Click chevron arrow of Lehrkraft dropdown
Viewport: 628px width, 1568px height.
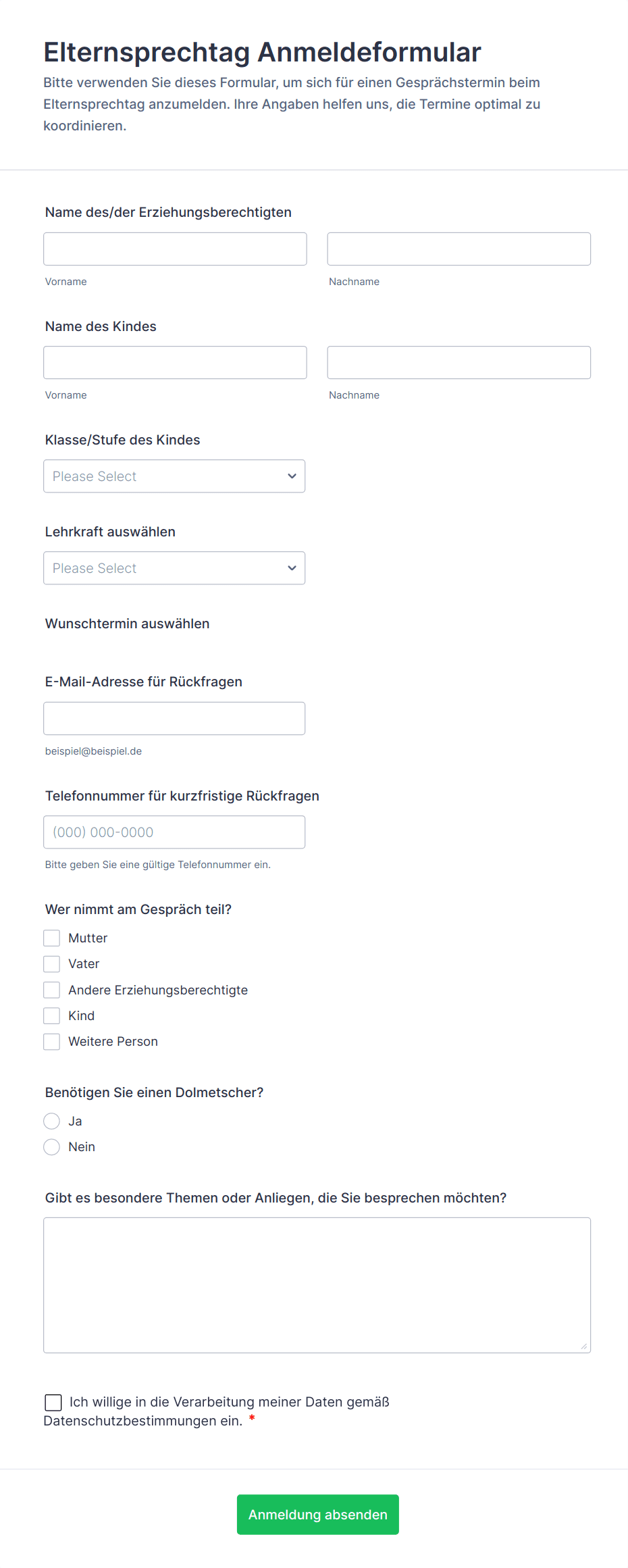(292, 568)
